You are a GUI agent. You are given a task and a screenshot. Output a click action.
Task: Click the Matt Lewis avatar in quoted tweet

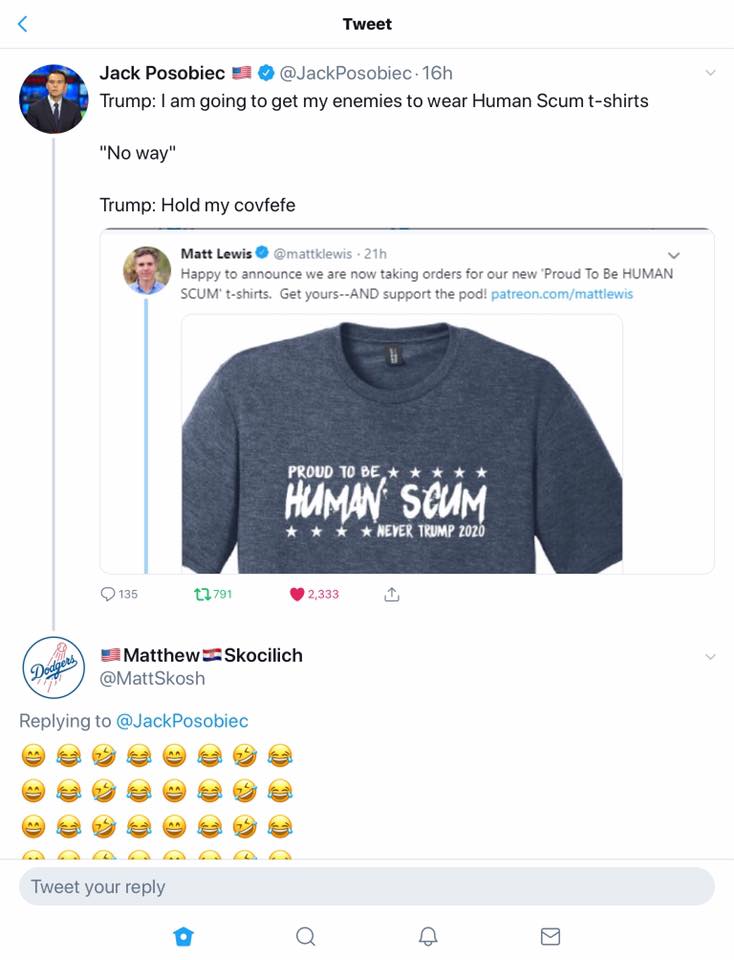[146, 270]
